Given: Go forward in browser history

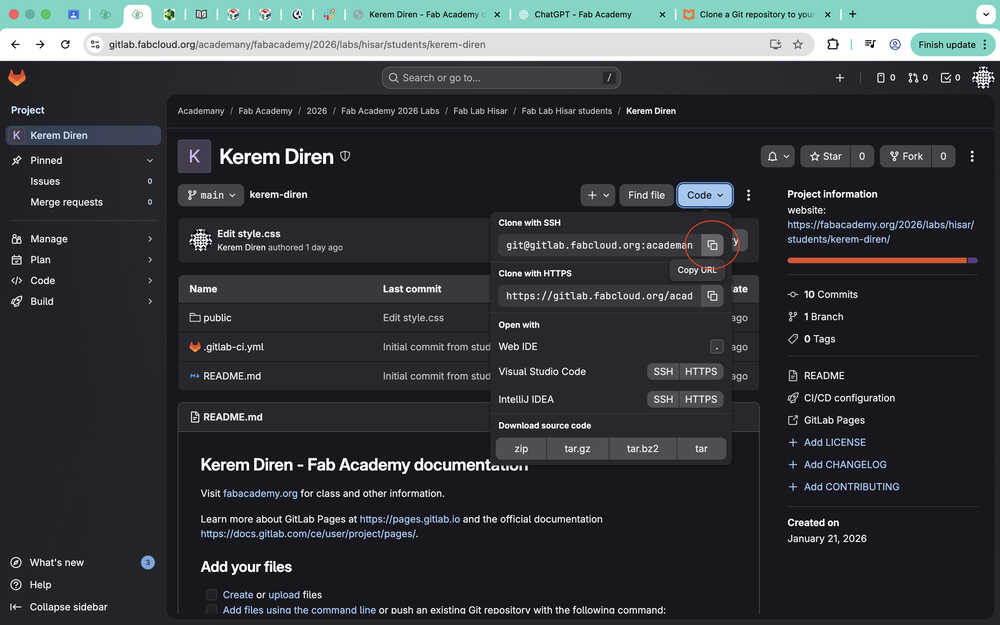Looking at the screenshot, I should point(40,45).
